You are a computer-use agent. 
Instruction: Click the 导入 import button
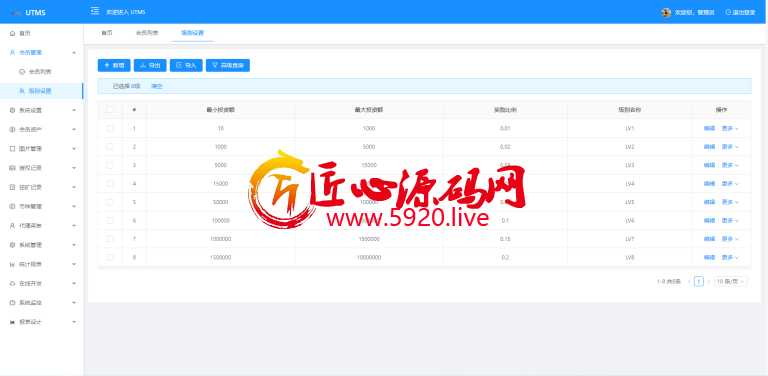(x=186, y=66)
